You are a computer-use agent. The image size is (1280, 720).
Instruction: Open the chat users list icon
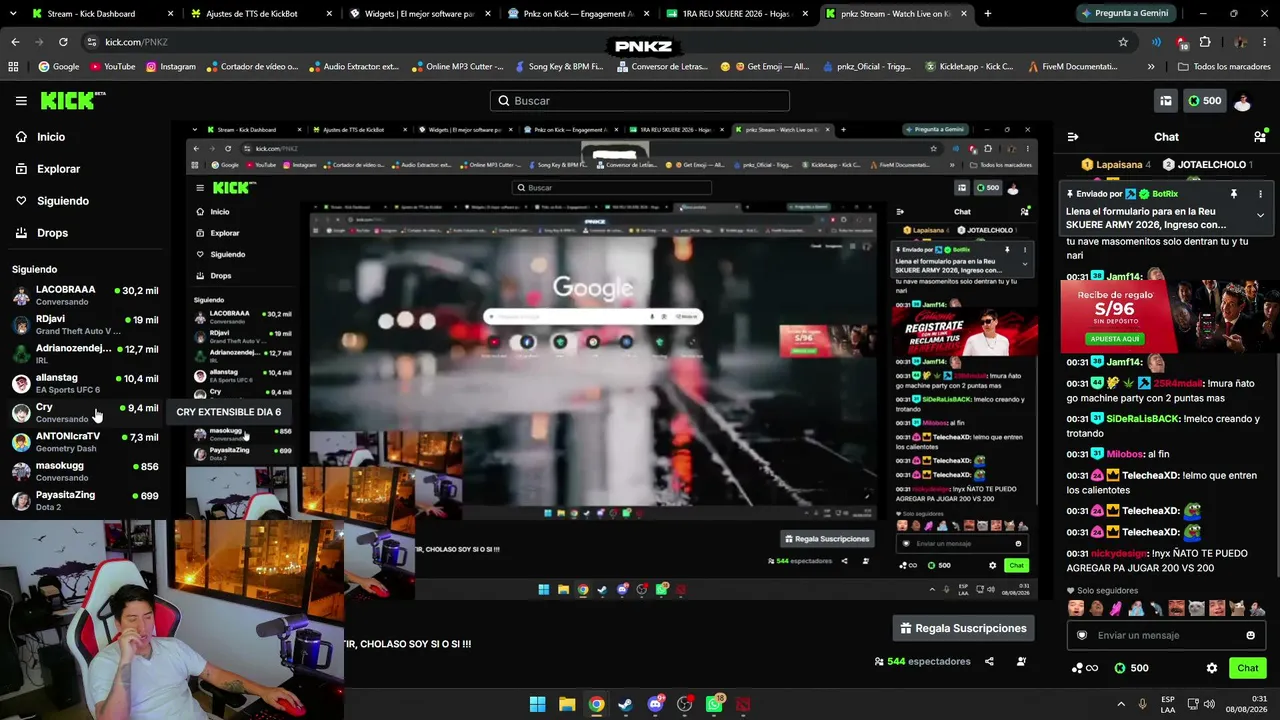[1260, 137]
